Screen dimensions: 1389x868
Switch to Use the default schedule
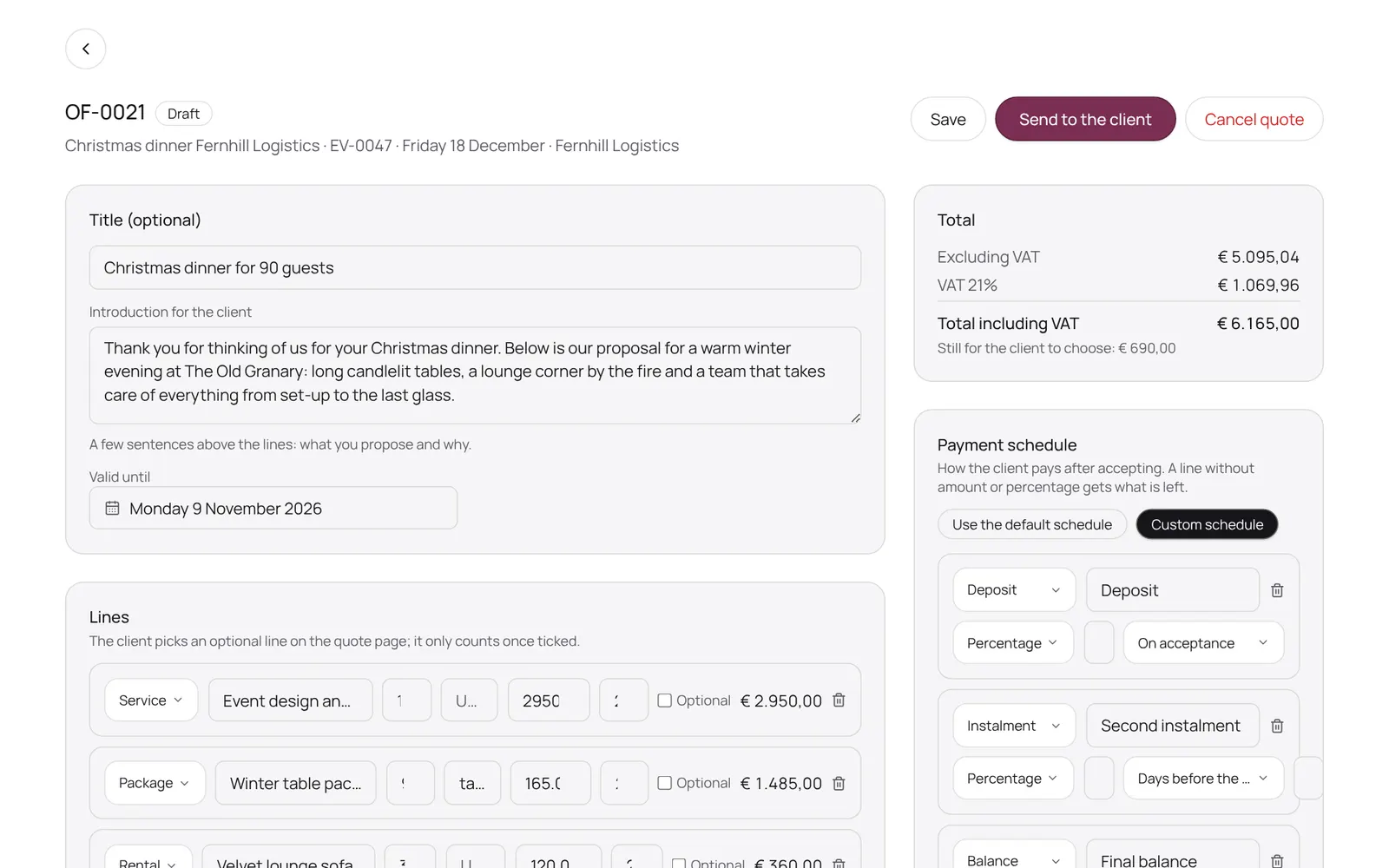[x=1032, y=524]
